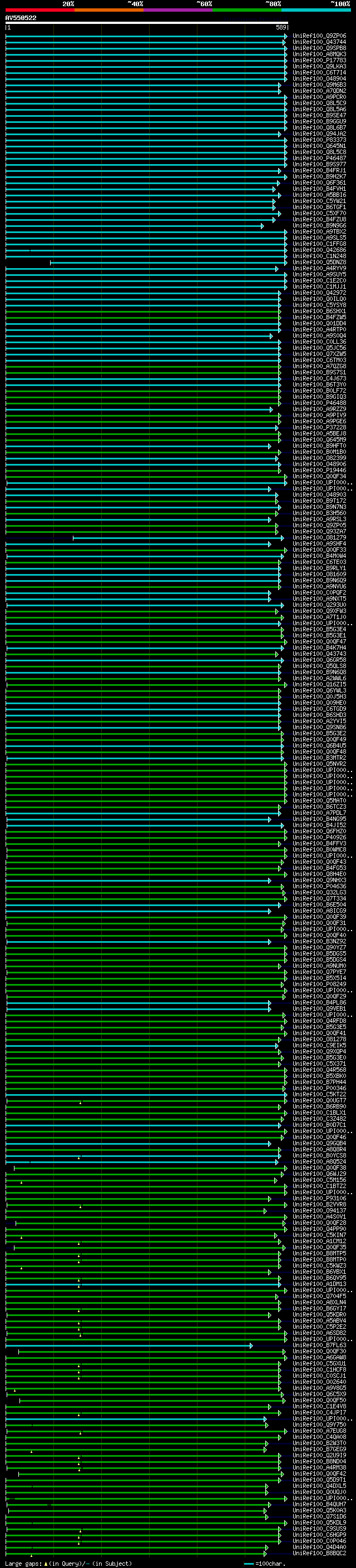Click the Large gaps legend text
The height and width of the screenshot is (1568, 356).
point(68,1563)
